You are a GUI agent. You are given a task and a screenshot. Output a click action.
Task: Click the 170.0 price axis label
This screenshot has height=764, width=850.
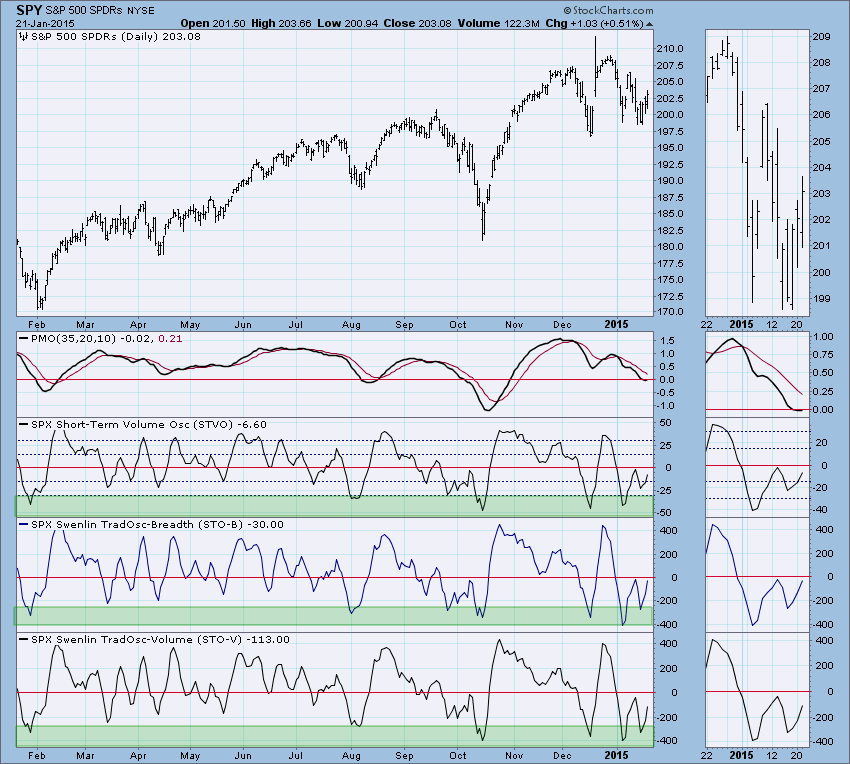coord(672,312)
